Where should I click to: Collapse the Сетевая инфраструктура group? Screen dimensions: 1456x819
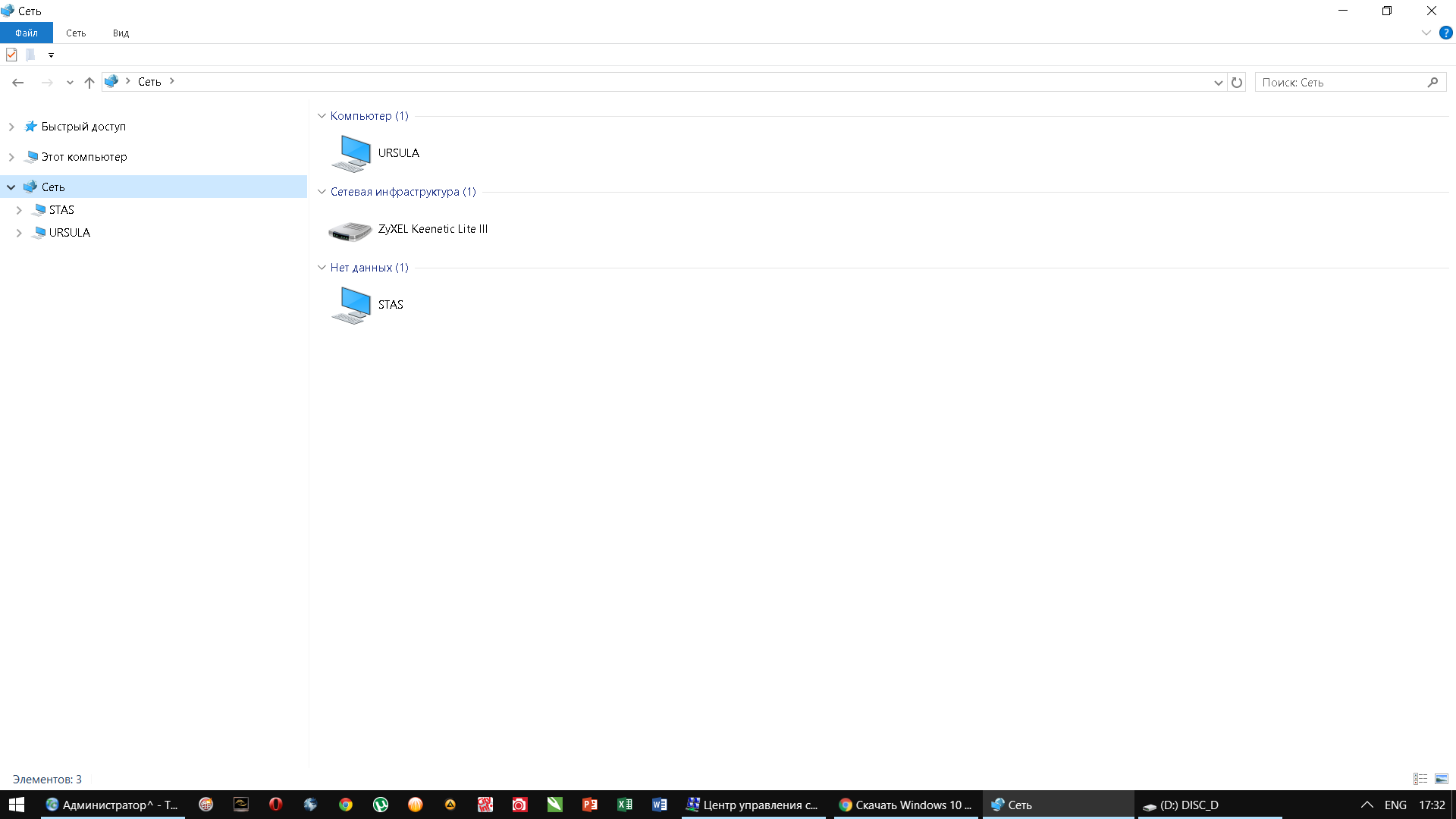coord(322,192)
